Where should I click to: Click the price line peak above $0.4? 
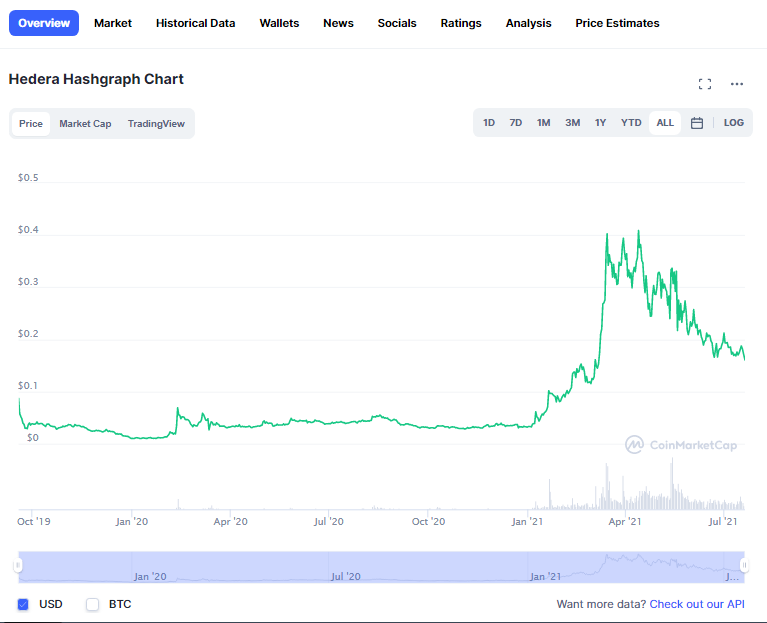coord(638,231)
